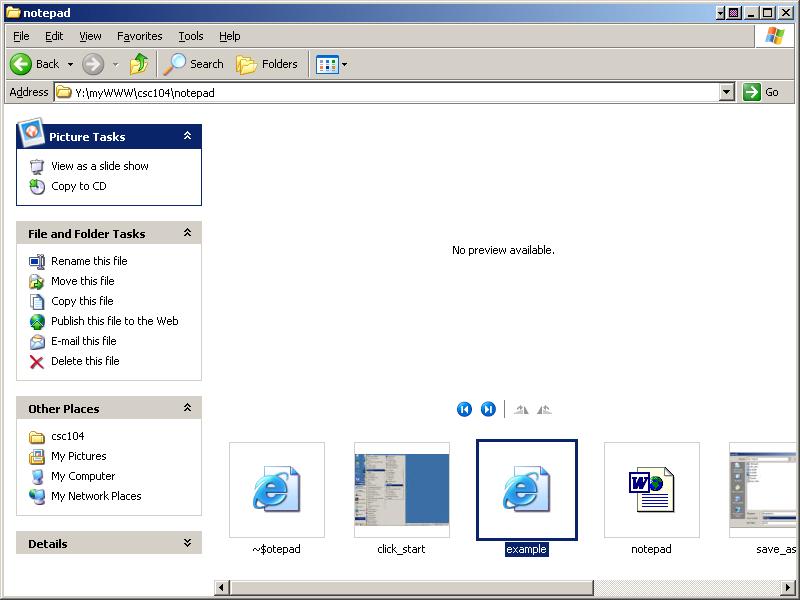Collapse the Other Places panel

187,408
